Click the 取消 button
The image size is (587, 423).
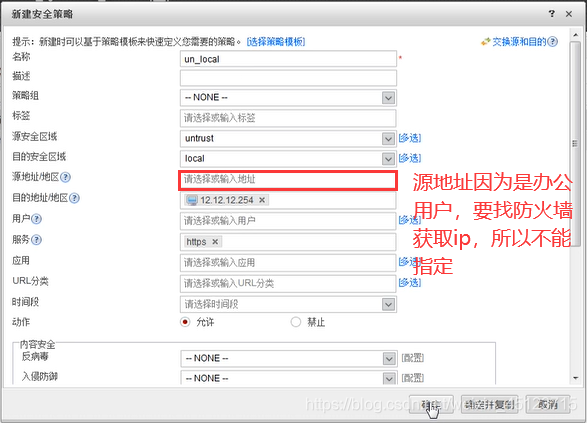(548, 405)
